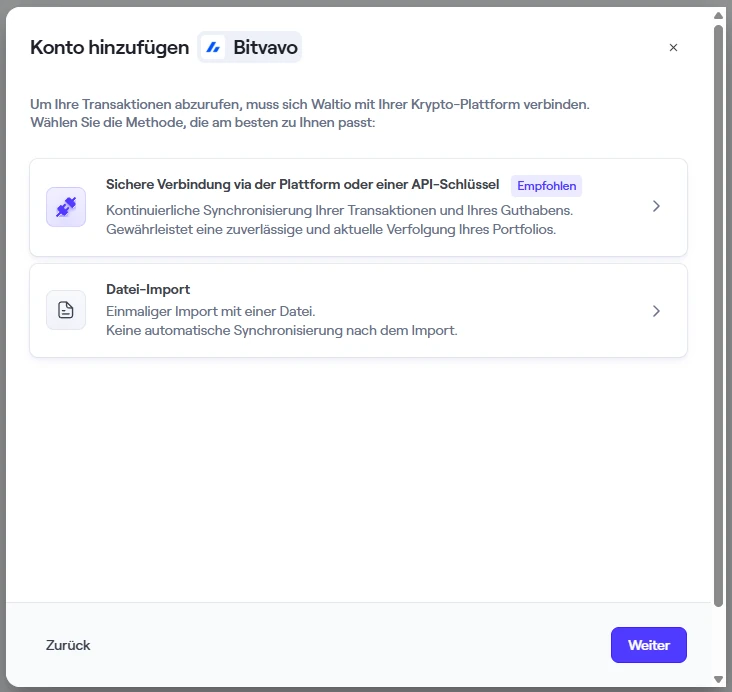Click 'Kontinuierliche Synchronisierung Ihrer Transaktionen' description line

(339, 211)
